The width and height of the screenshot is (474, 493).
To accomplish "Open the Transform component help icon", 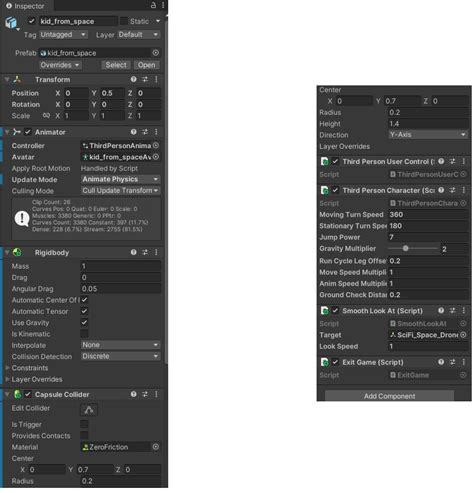I will coord(134,79).
